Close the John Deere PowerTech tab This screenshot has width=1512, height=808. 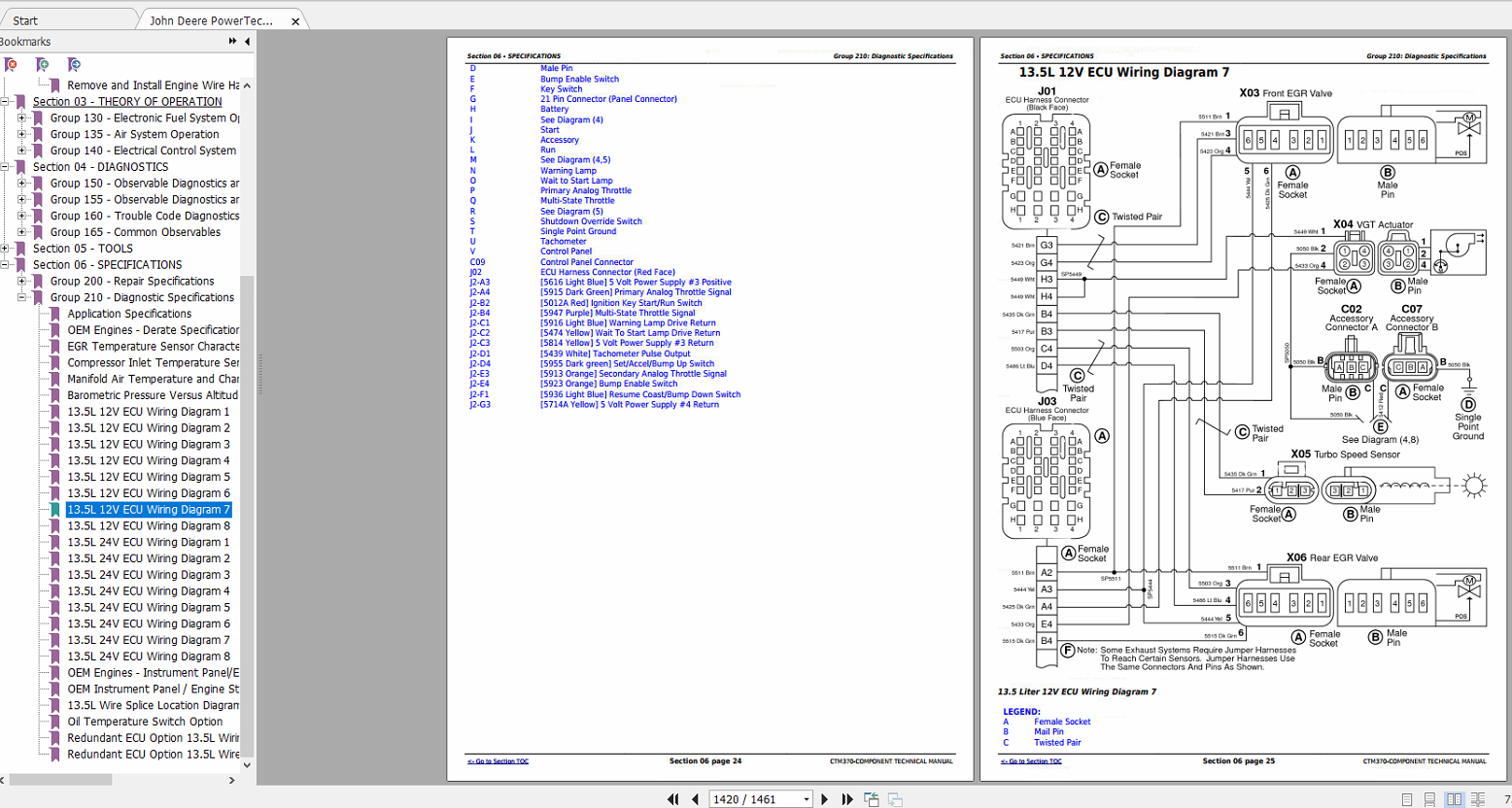pyautogui.click(x=296, y=20)
